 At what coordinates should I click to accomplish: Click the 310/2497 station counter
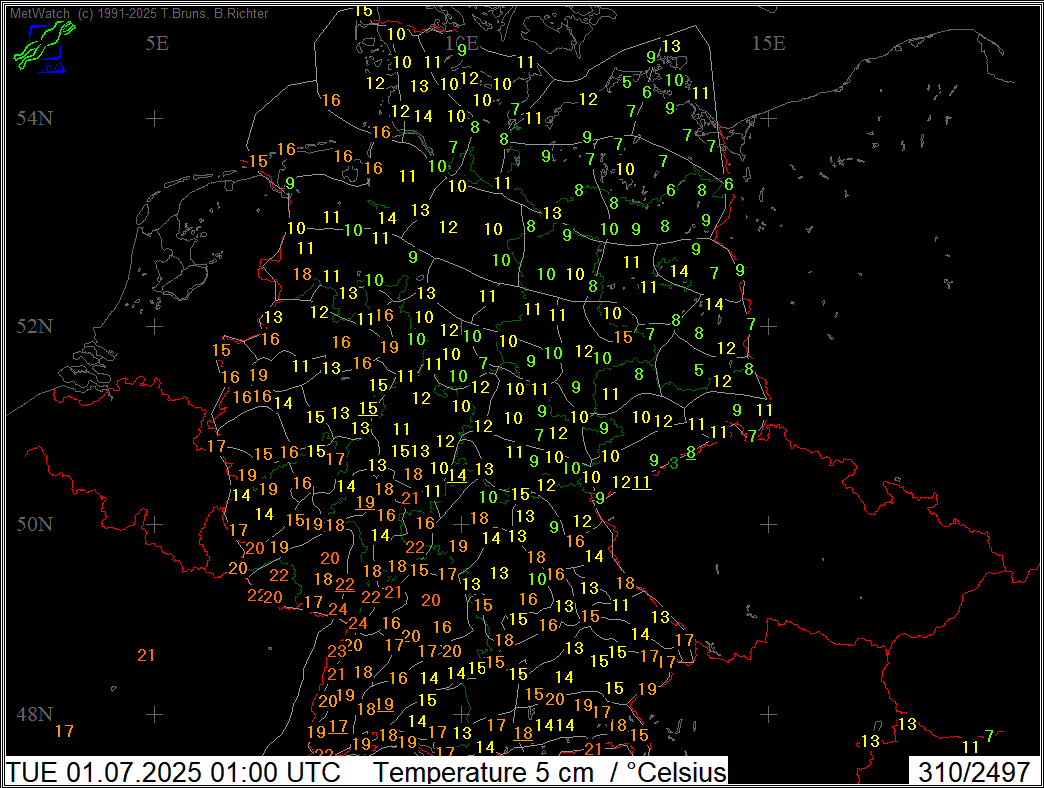click(x=974, y=773)
